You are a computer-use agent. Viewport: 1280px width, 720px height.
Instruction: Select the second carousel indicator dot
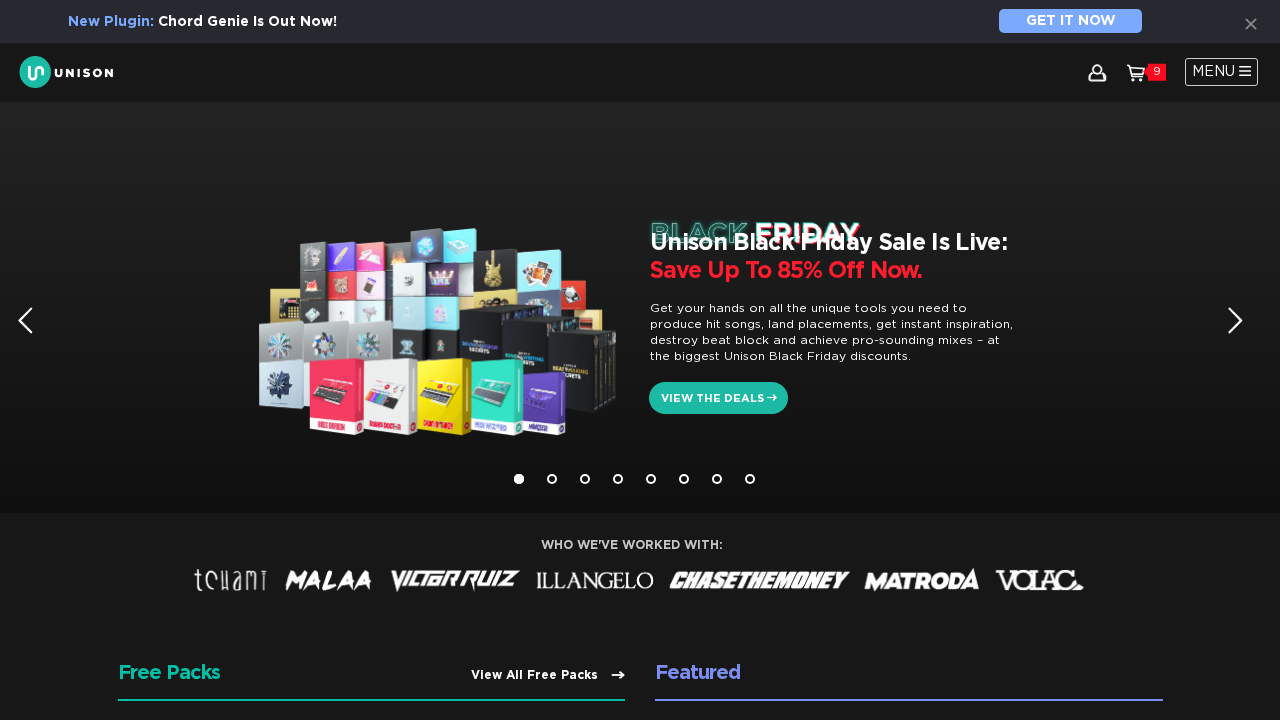pos(551,479)
